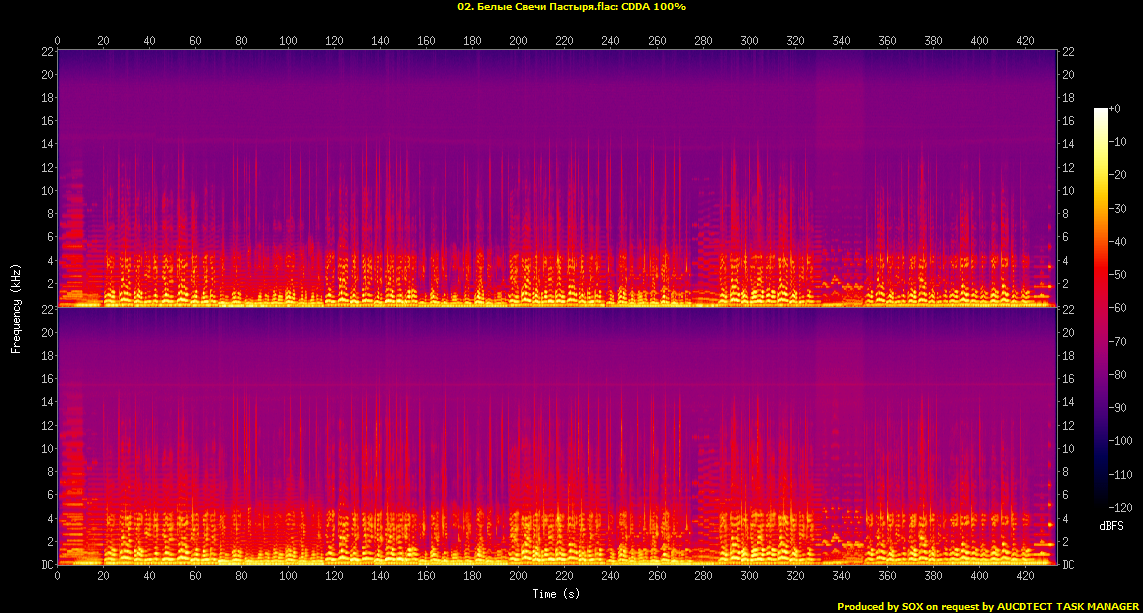The height and width of the screenshot is (613, 1143).
Task: Click the "Produced by SOX" credit text
Action: pyautogui.click(x=882, y=606)
